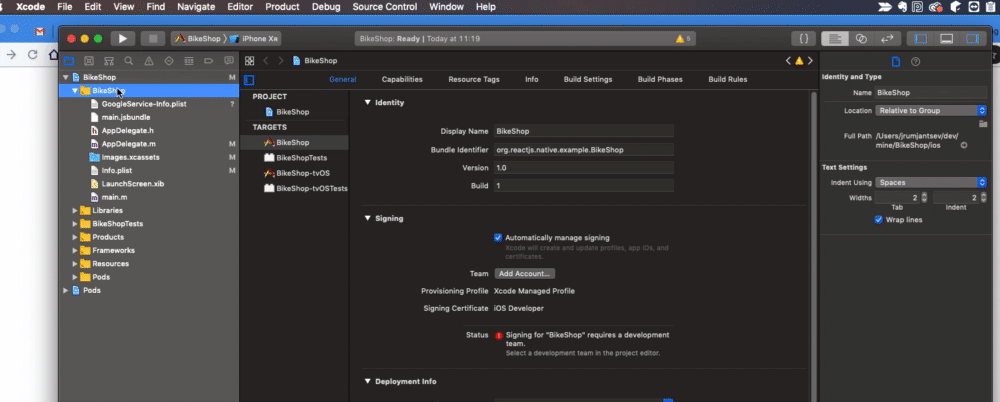Open the Indent Using dropdown
Viewport: 1000px width, 402px height.
coord(930,182)
